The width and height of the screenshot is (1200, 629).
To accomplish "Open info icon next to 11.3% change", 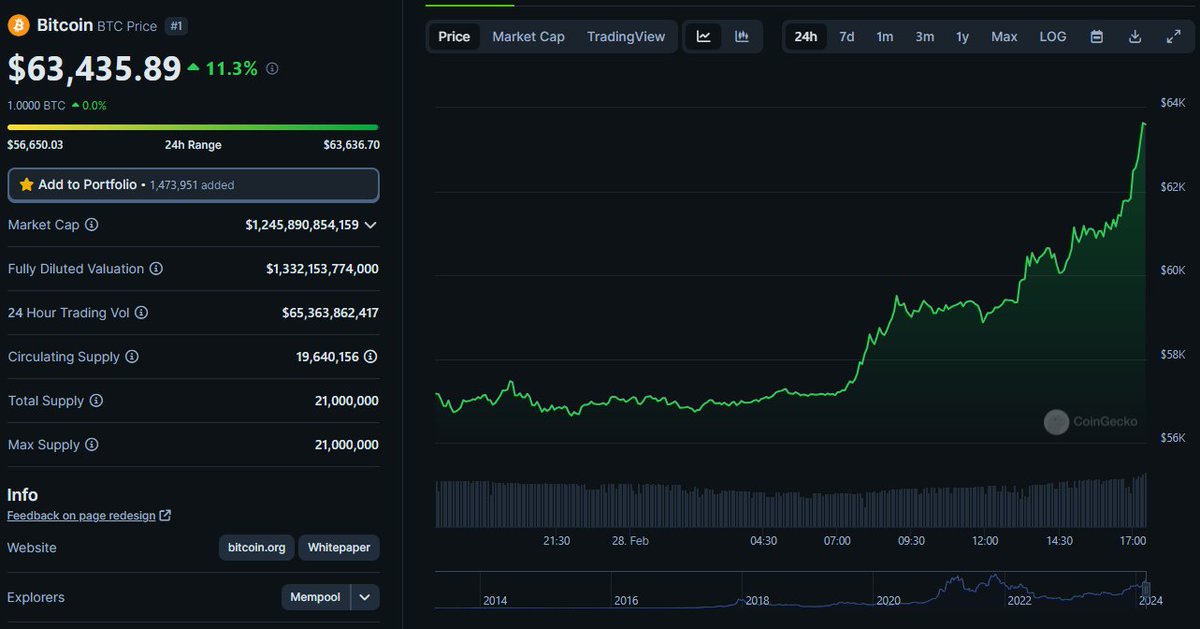I will pos(273,69).
